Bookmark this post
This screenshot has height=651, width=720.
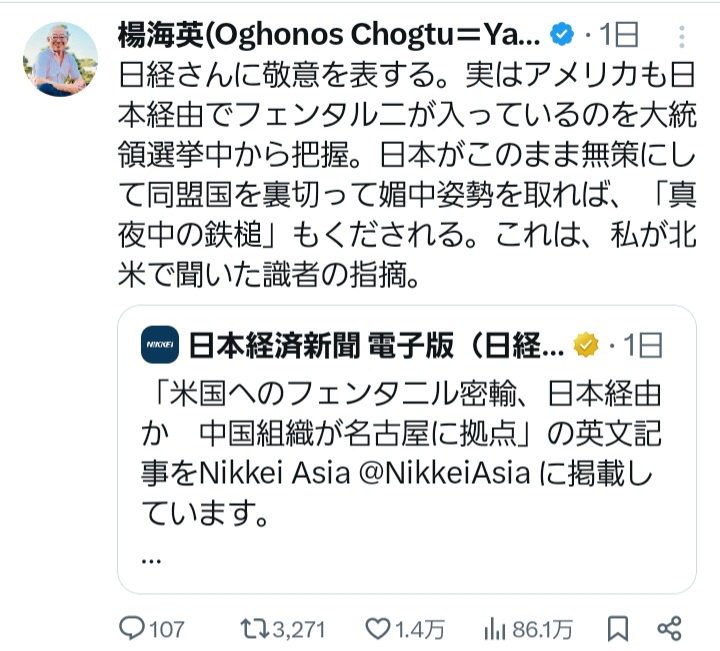[618, 628]
